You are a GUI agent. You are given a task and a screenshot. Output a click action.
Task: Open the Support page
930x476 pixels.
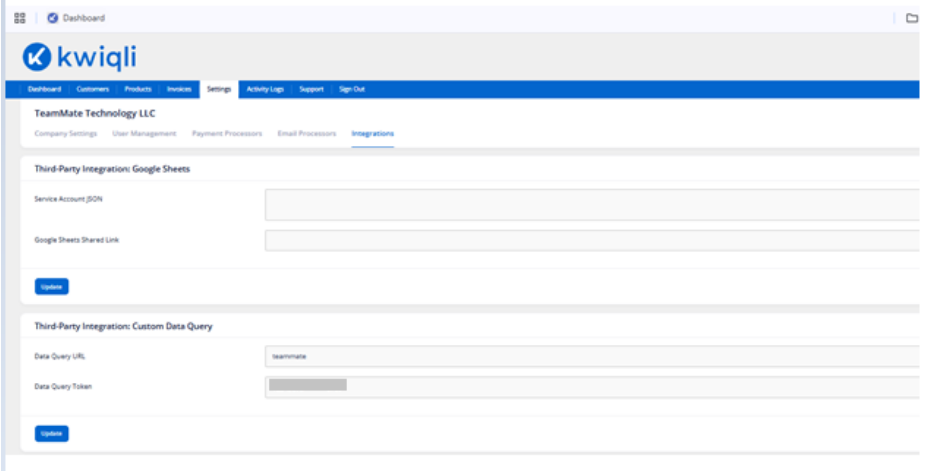(311, 90)
